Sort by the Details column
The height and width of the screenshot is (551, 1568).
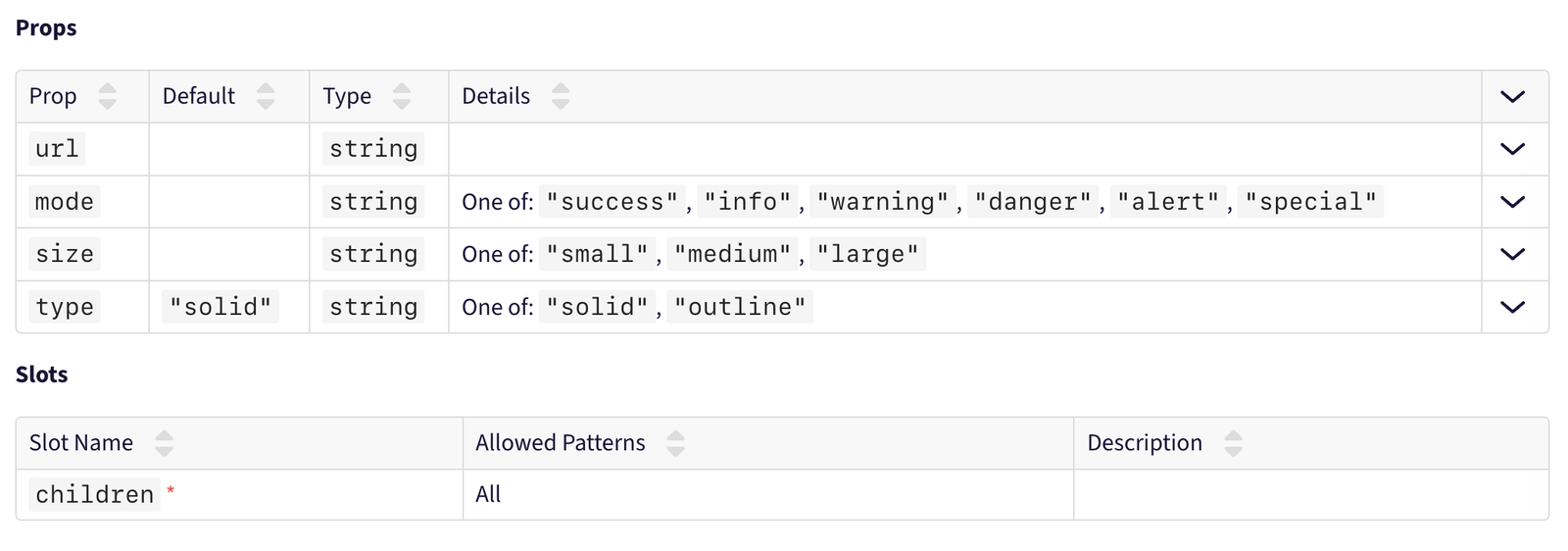tap(561, 96)
